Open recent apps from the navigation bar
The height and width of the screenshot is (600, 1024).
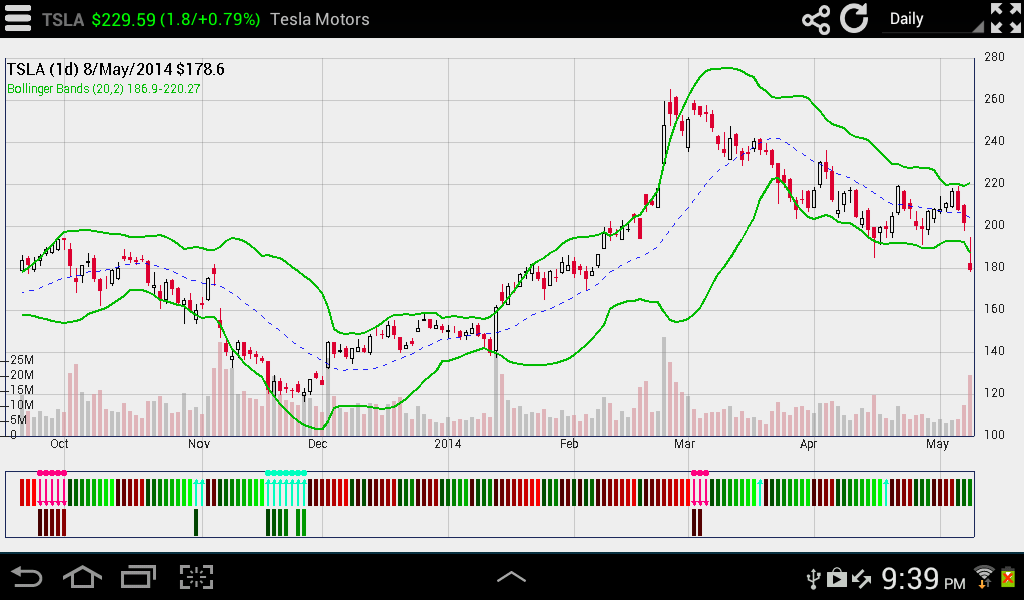pos(137,577)
